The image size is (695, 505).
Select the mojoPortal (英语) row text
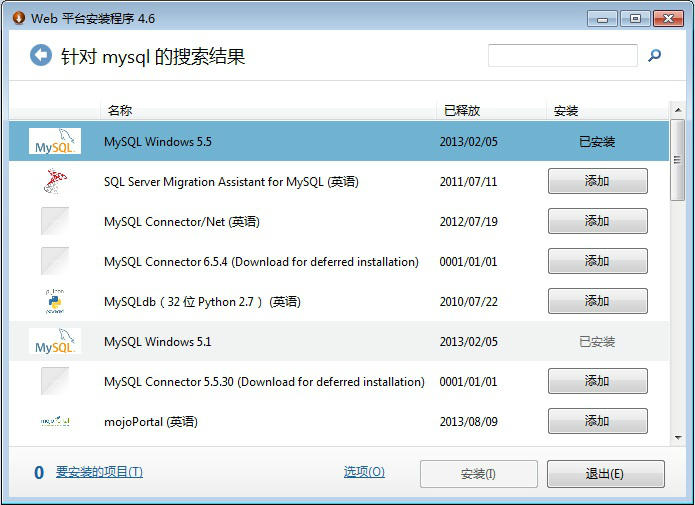tap(151, 421)
